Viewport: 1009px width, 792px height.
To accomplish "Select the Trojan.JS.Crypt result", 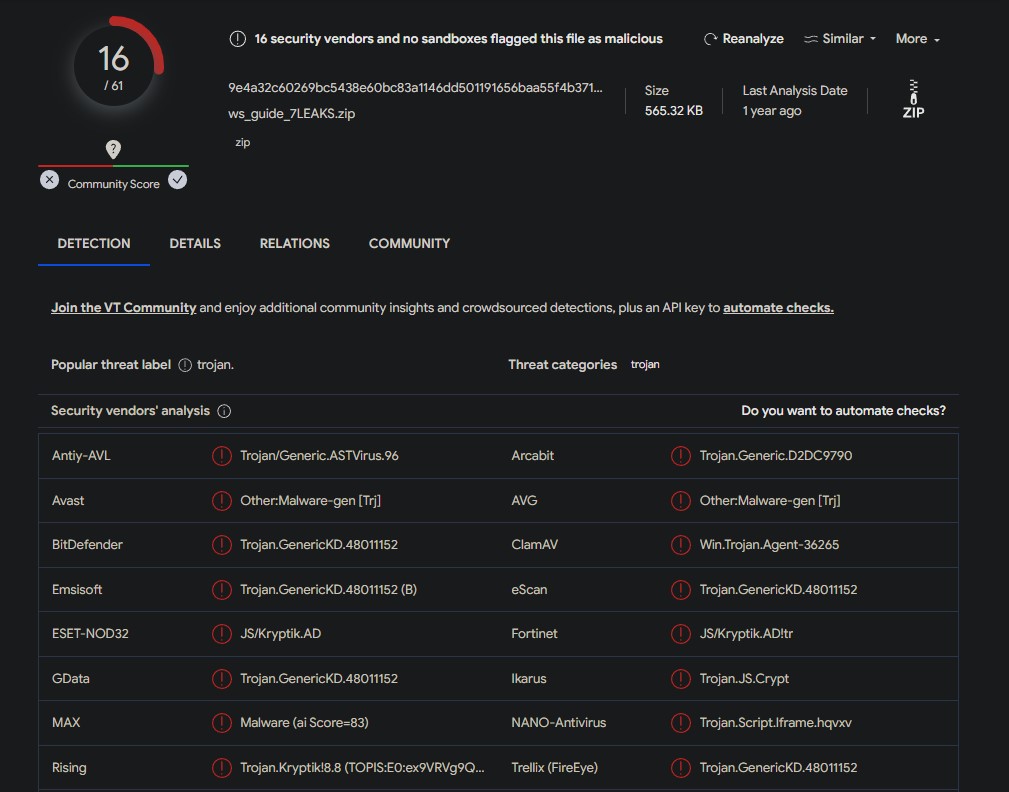I will [744, 679].
